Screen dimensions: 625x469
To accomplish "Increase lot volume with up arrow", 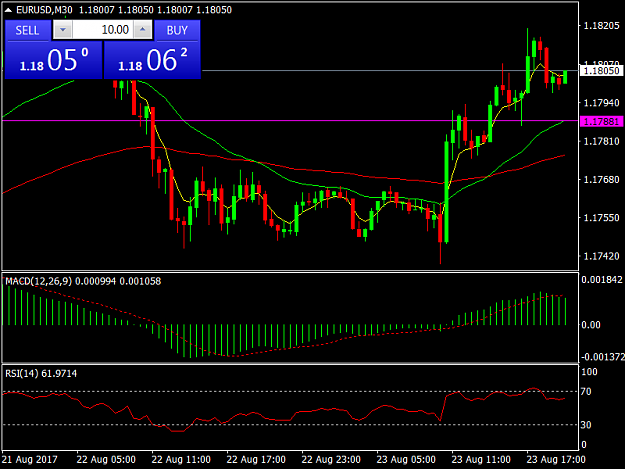I will click(143, 30).
